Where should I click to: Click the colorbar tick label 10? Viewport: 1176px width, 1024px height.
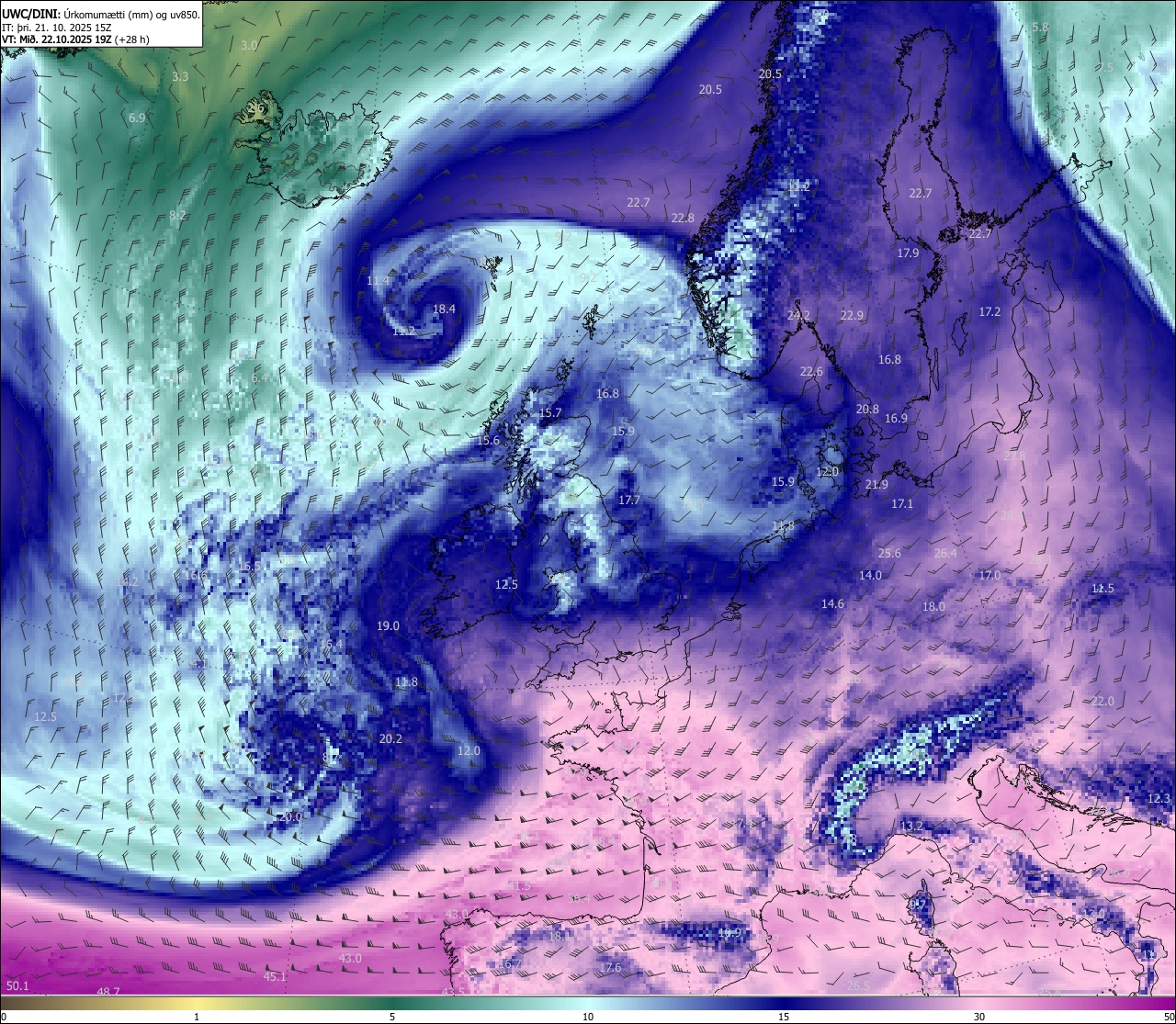click(588, 1017)
